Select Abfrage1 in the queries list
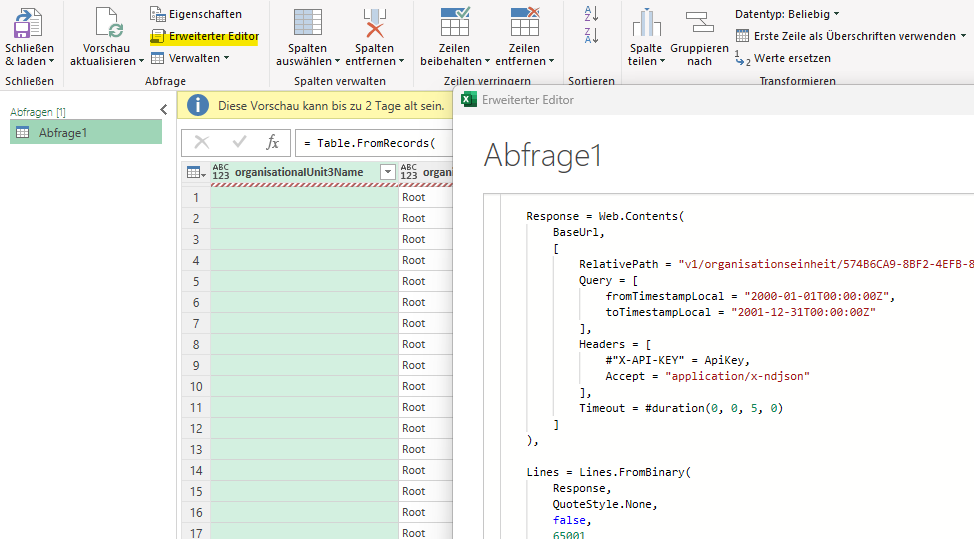This screenshot has height=539, width=974. click(x=86, y=132)
